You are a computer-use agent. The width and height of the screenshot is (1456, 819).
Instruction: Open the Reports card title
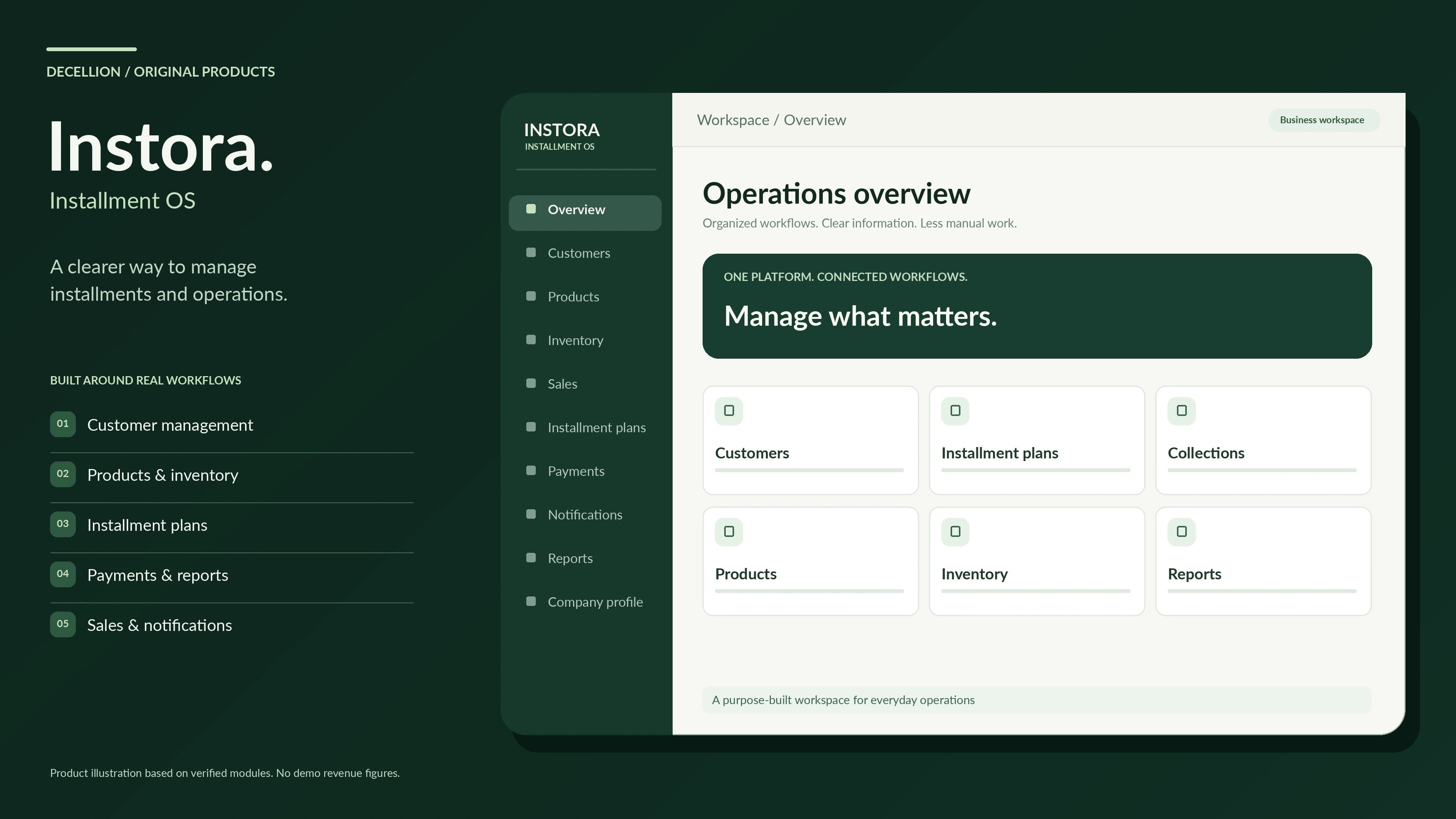(1194, 574)
